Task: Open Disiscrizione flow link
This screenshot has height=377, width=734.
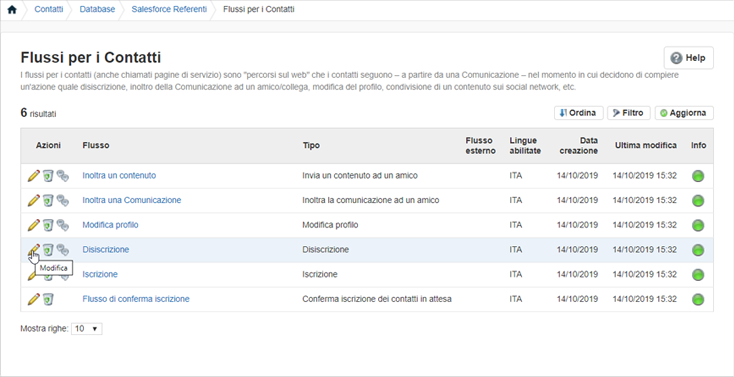Action: [106, 250]
